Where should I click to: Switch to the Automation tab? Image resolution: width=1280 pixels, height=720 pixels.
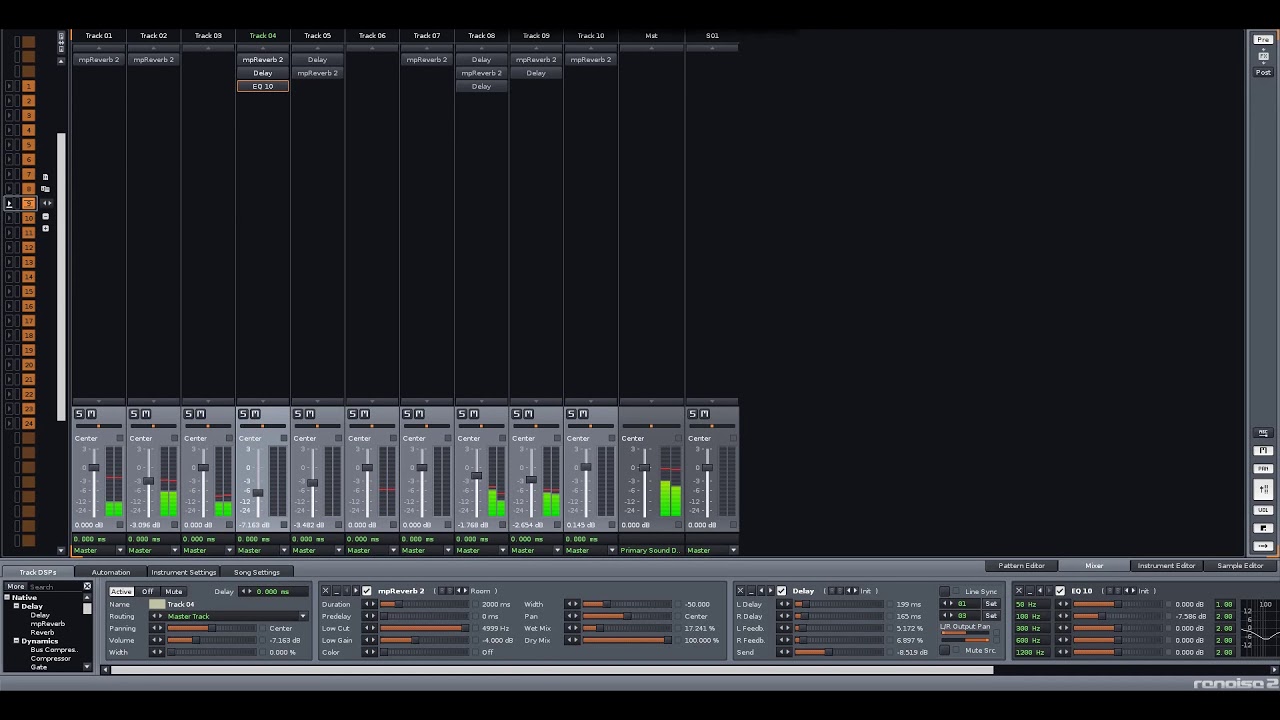(110, 572)
